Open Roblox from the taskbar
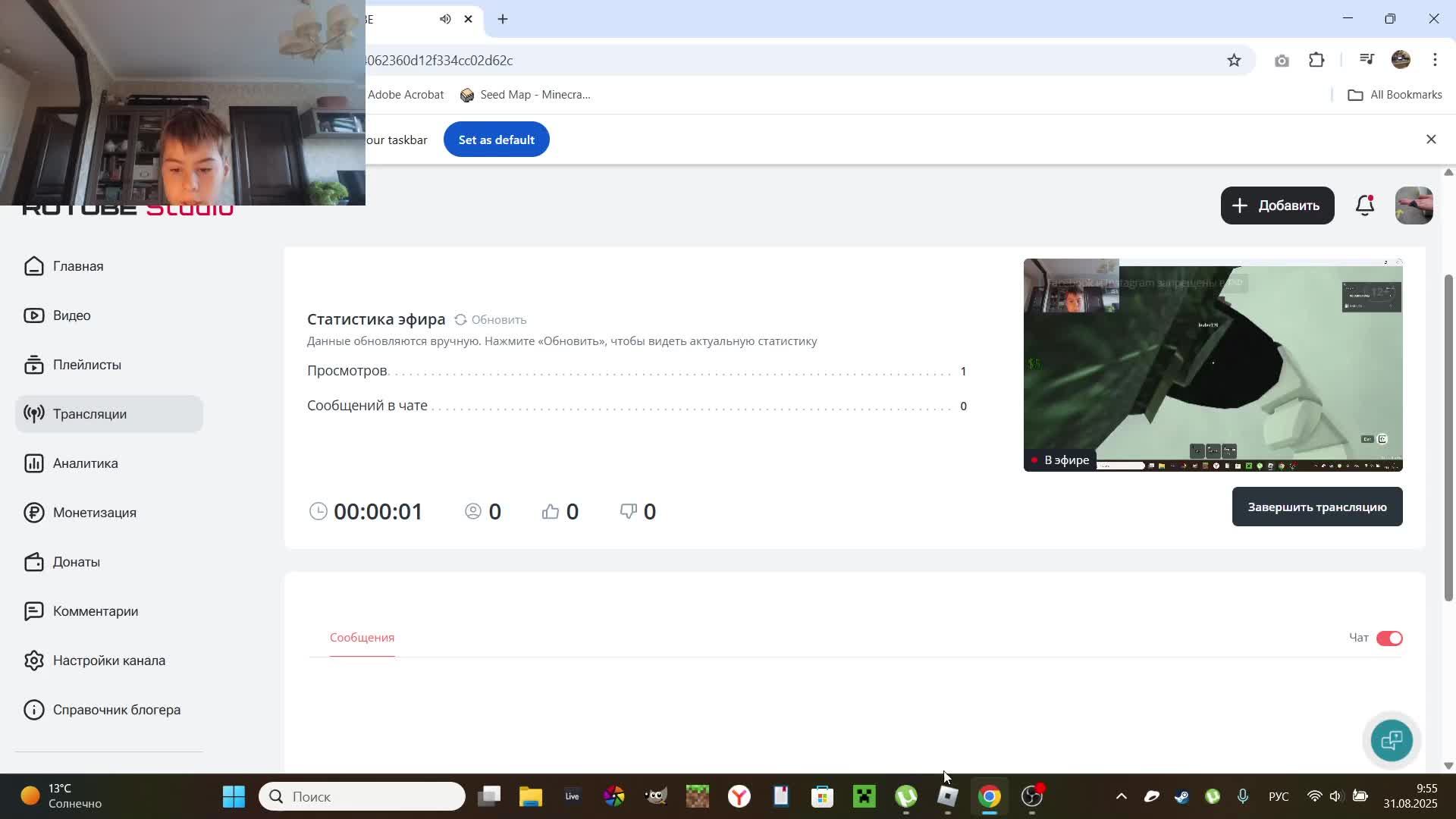The width and height of the screenshot is (1456, 819). click(948, 796)
